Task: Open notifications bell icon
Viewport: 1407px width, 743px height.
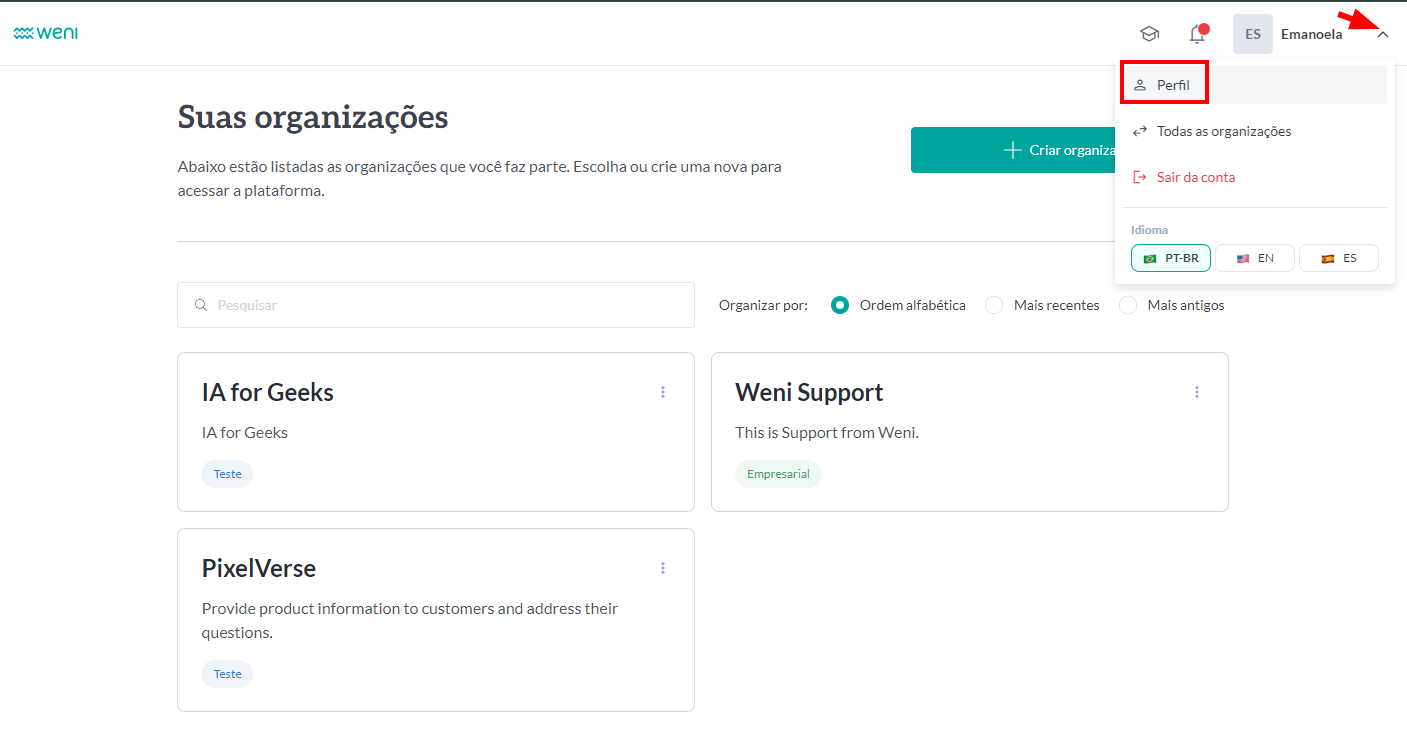Action: click(1196, 34)
